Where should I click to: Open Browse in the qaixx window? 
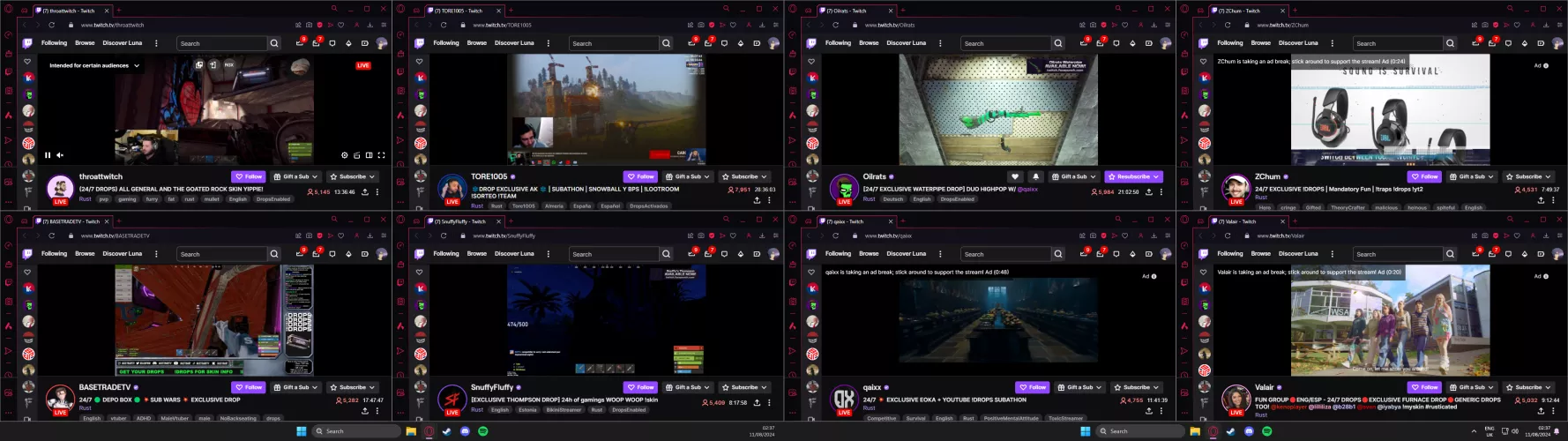click(869, 254)
